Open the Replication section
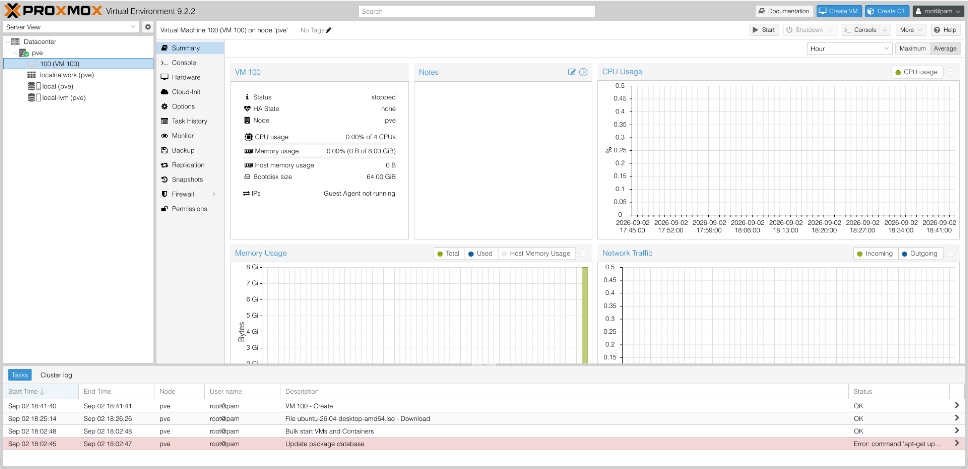Image resolution: width=968 pixels, height=469 pixels. pyautogui.click(x=190, y=165)
